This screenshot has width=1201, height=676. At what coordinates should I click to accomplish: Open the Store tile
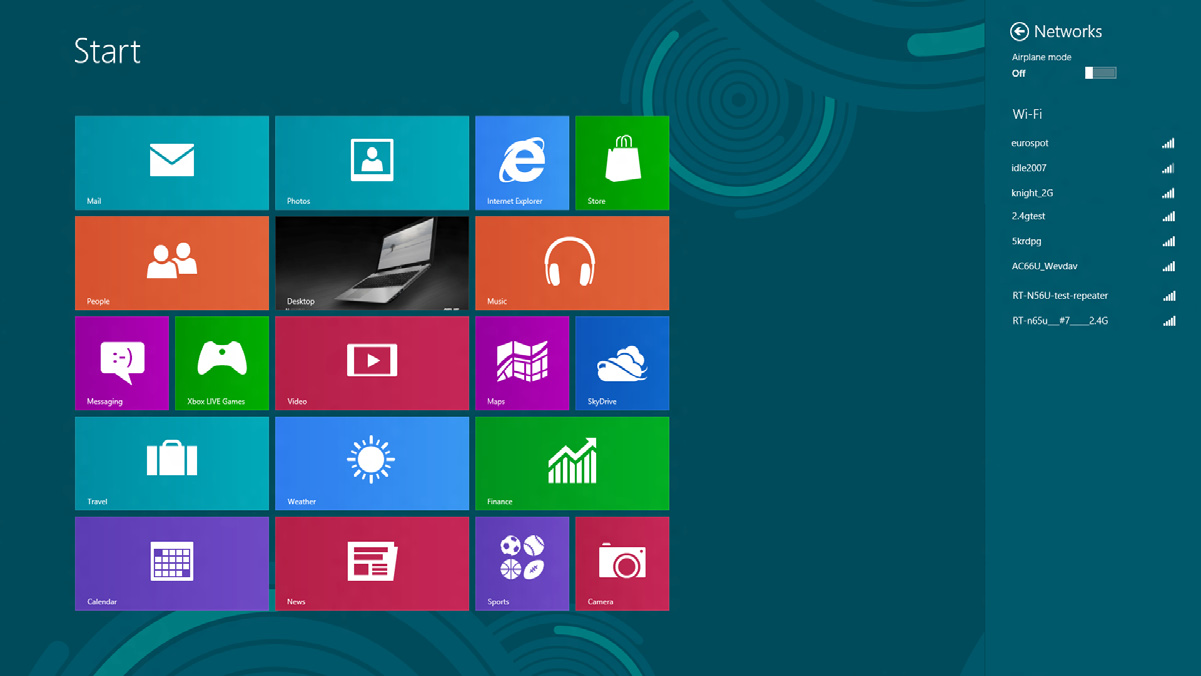point(622,163)
